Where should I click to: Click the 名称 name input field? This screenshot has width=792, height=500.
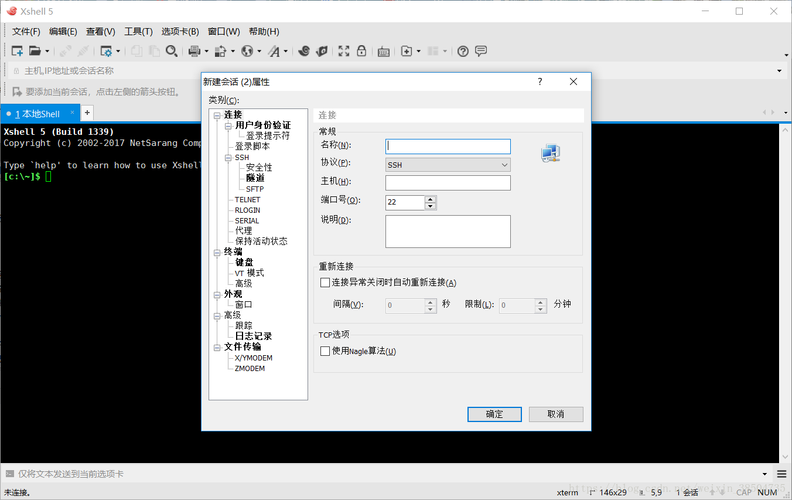click(448, 146)
